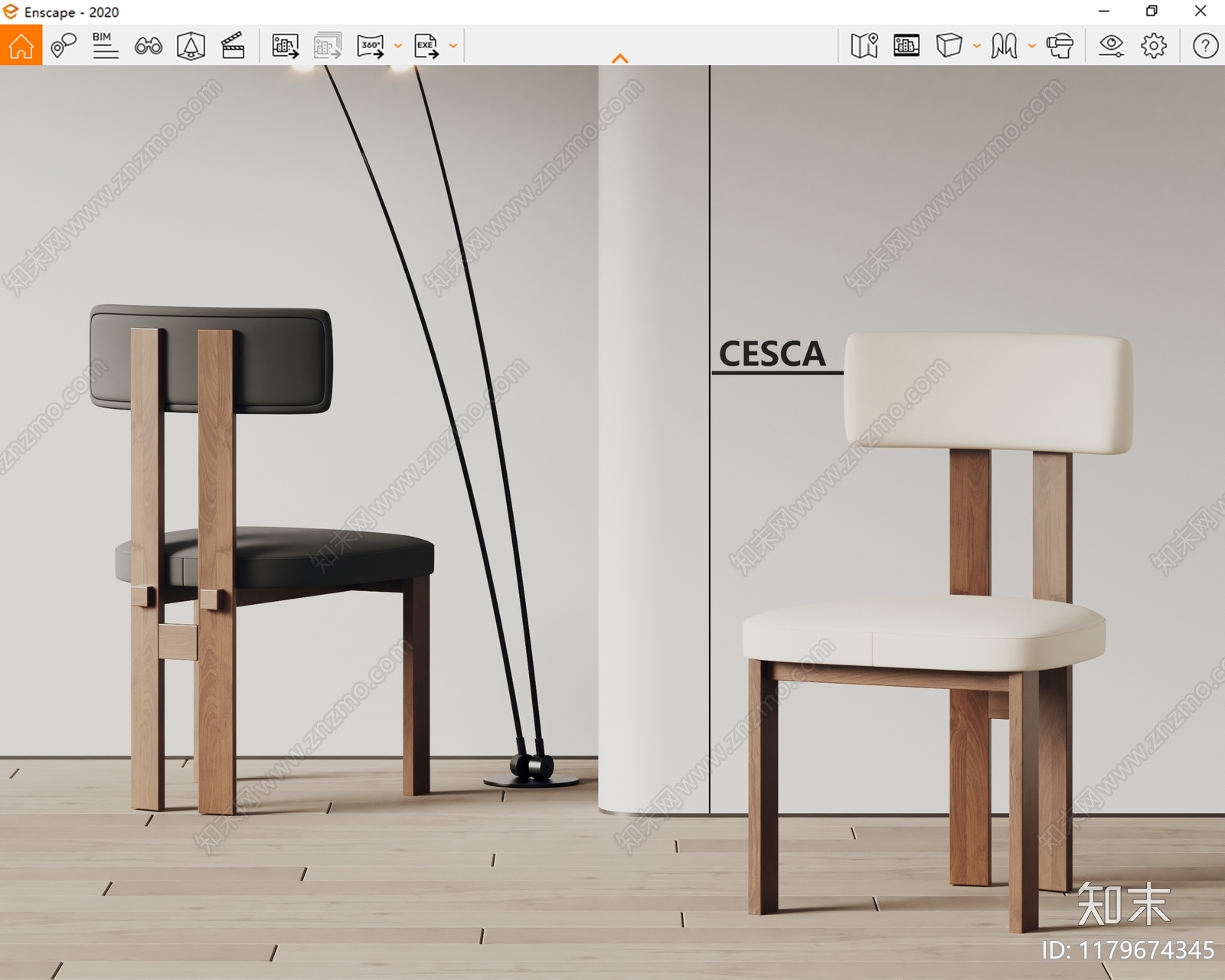This screenshot has width=1225, height=980.
Task: Expand the 360° panorama export dropdown
Action: point(398,46)
